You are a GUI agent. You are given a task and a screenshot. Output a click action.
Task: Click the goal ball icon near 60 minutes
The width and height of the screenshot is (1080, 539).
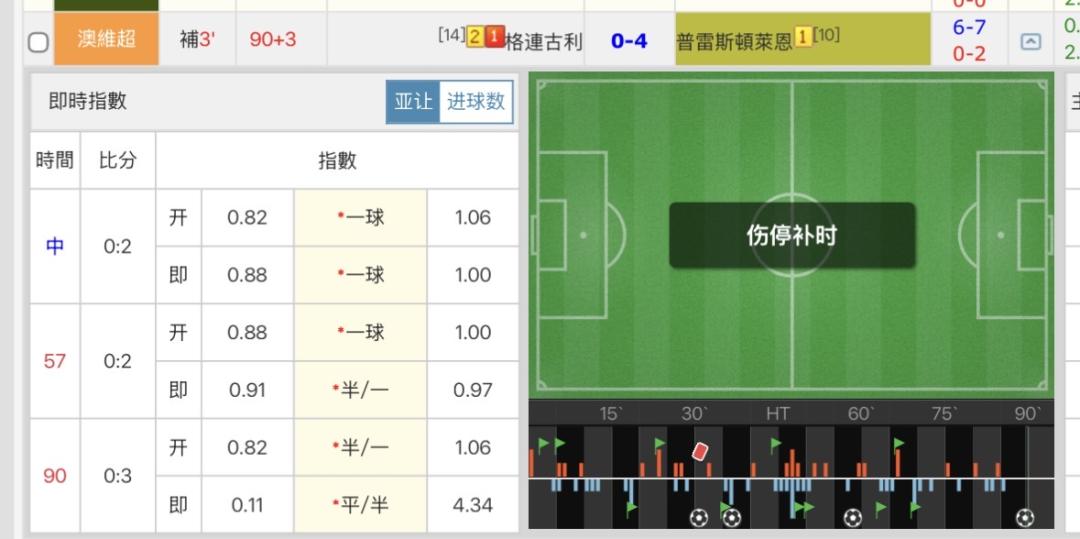(x=852, y=517)
